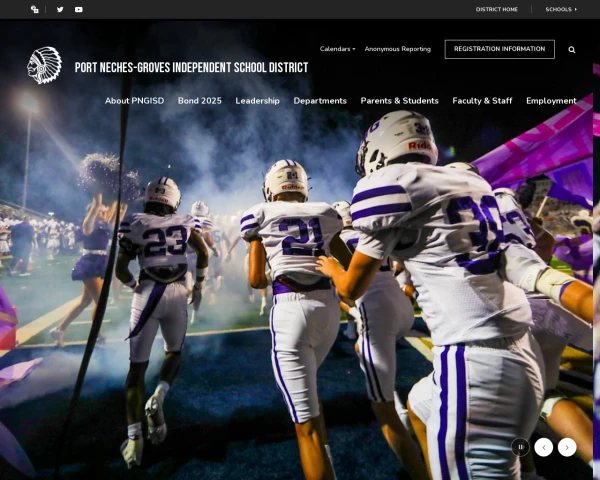Expand the Schools dropdown
Image resolution: width=600 pixels, height=480 pixels.
[561, 10]
